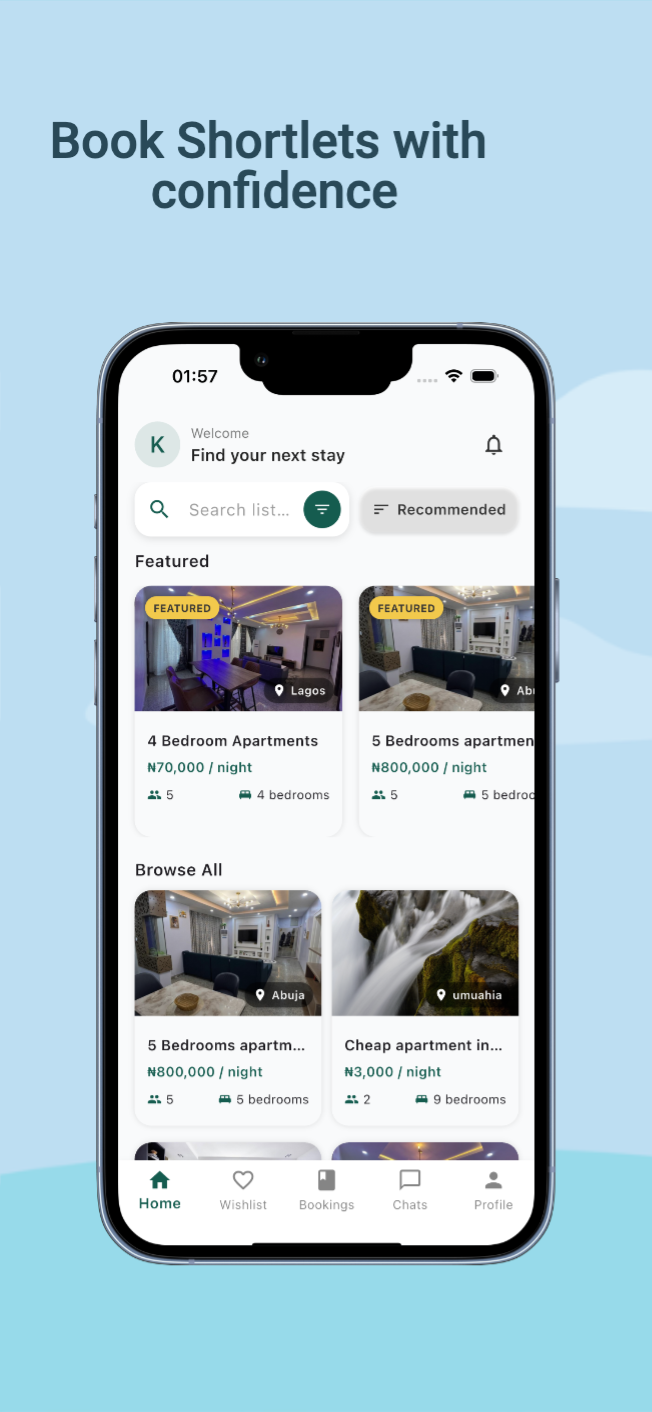Open the Chats tab
Image resolution: width=652 pixels, height=1412 pixels.
coord(410,1190)
